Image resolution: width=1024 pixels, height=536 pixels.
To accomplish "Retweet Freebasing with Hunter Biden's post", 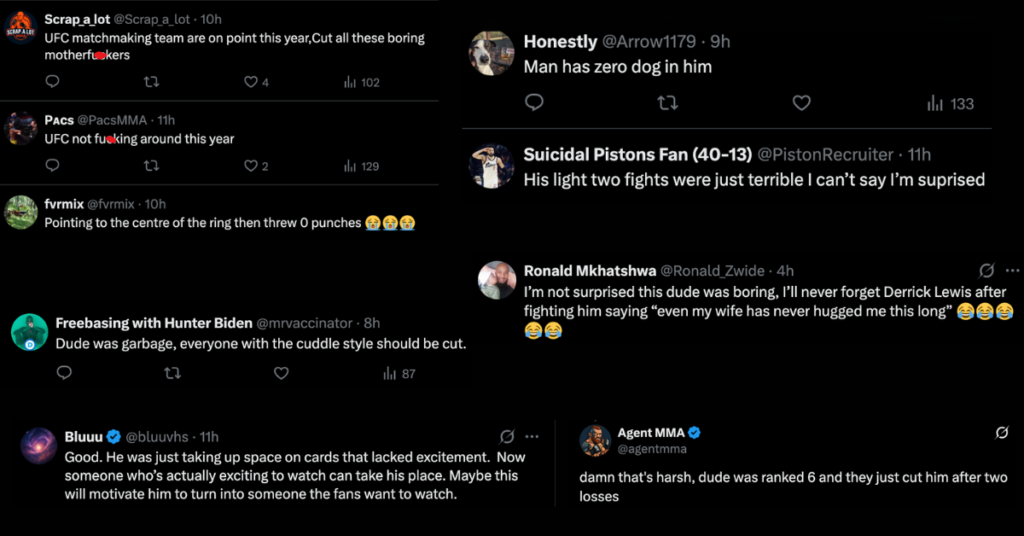I will pos(172,373).
